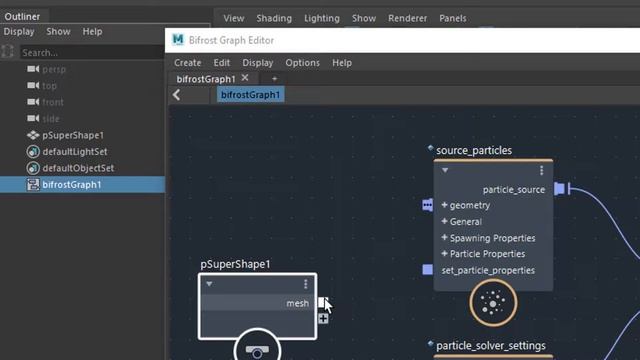Select defaultObjectSet in the Outliner
640x360 pixels.
pos(78,168)
